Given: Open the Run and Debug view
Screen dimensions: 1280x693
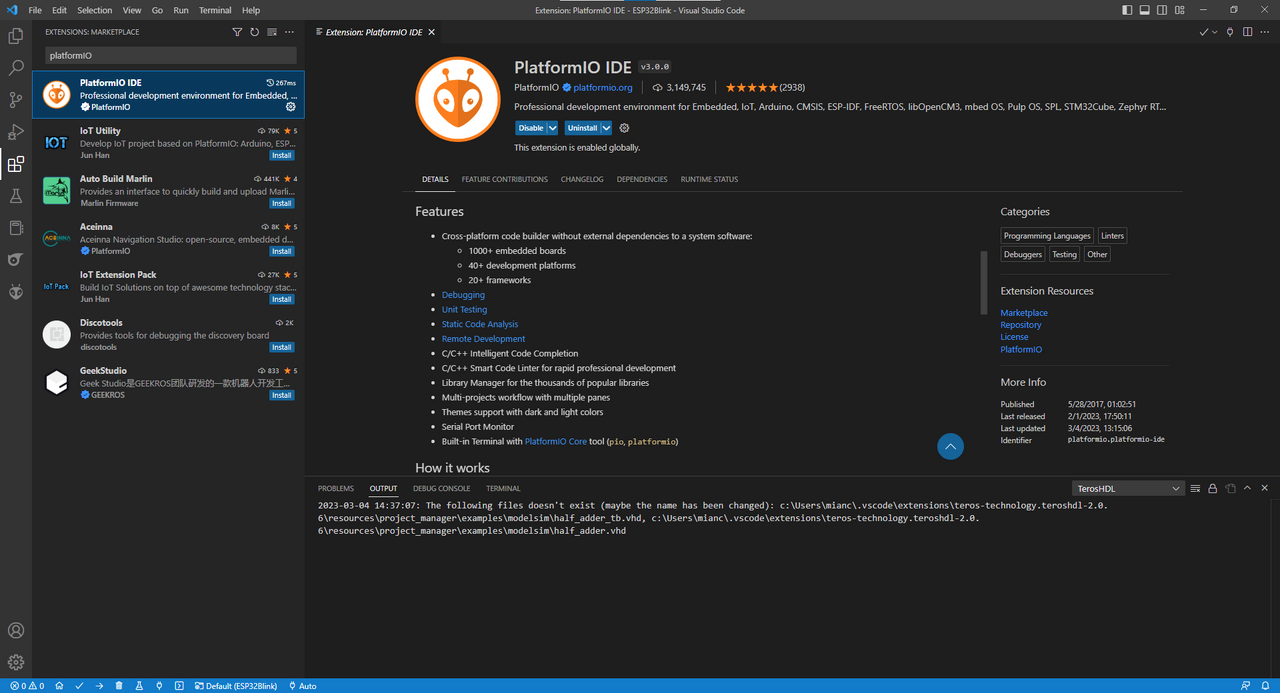Looking at the screenshot, I should point(16,132).
